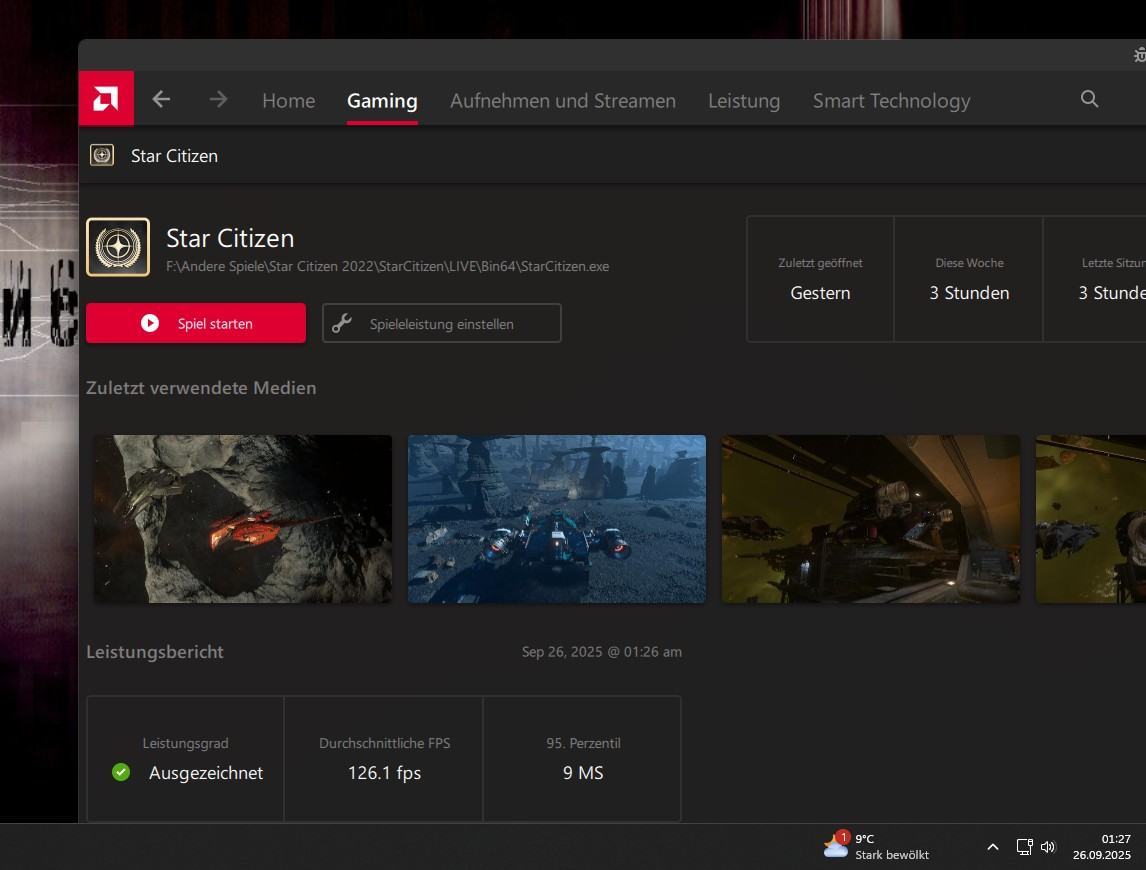Go forward with the right arrow
The width and height of the screenshot is (1146, 870).
point(218,99)
